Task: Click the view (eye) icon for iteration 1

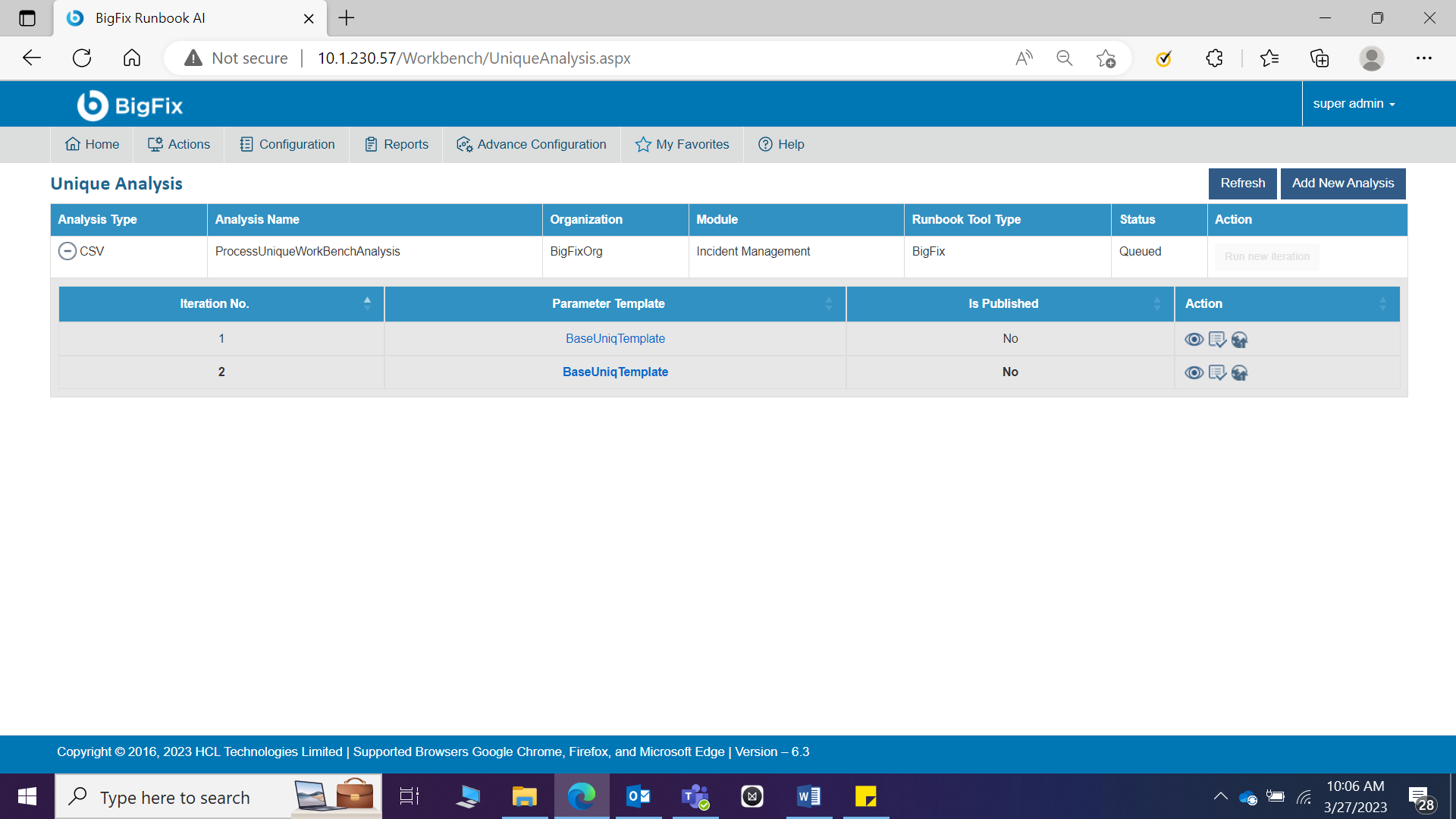Action: (x=1194, y=340)
